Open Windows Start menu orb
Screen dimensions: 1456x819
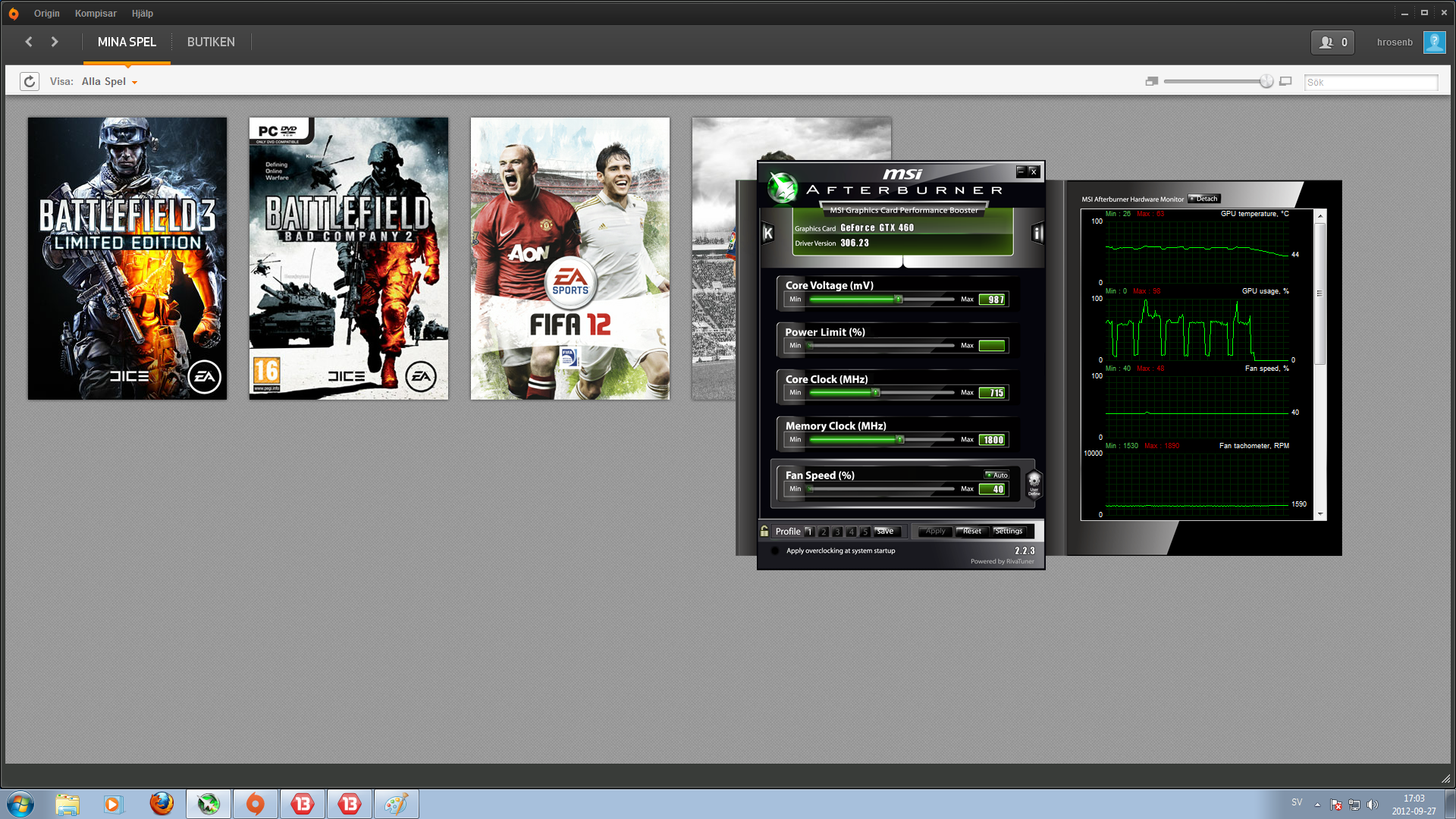[20, 804]
